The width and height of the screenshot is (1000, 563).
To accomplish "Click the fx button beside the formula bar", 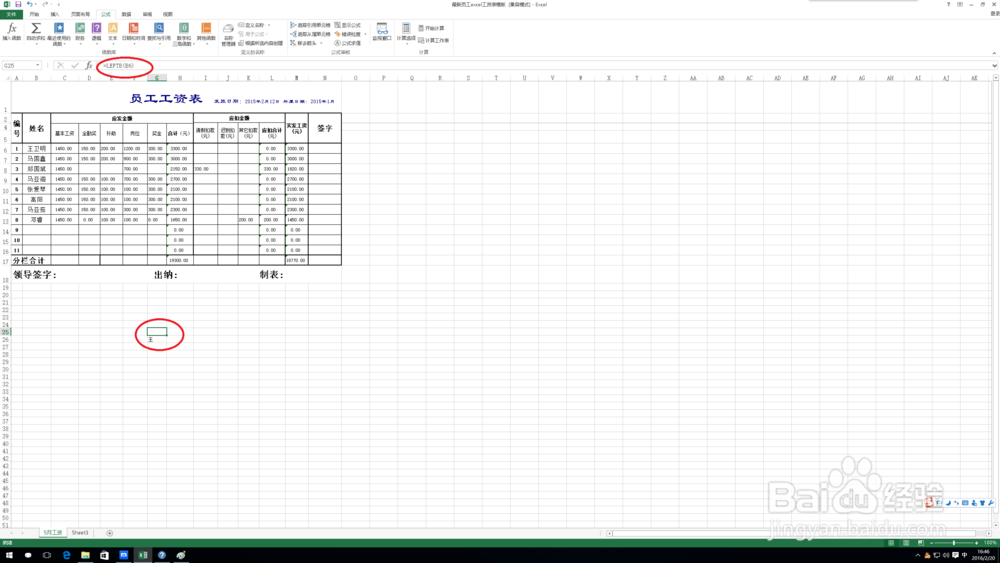I will click(x=89, y=65).
